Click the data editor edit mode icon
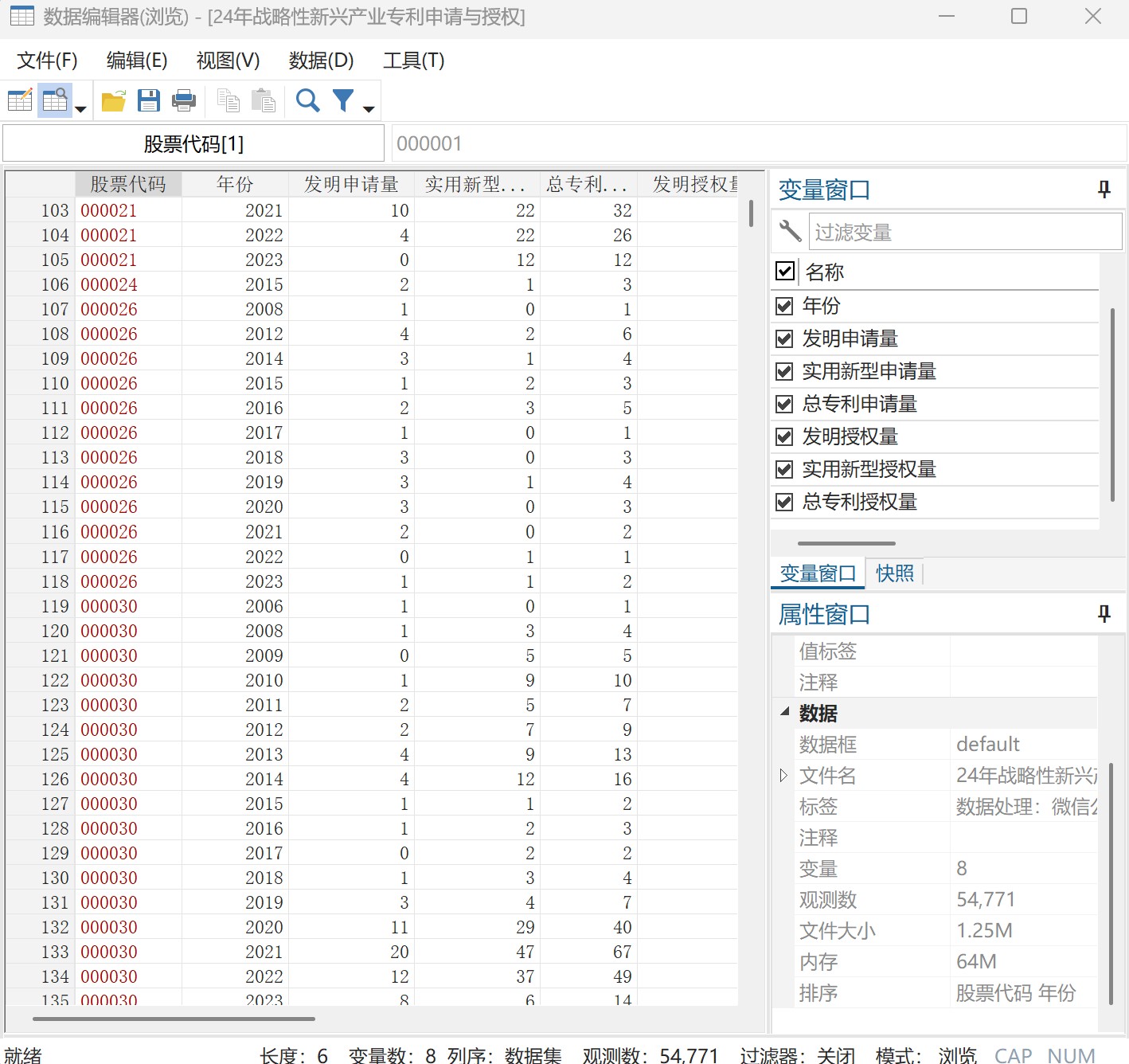 click(x=20, y=100)
